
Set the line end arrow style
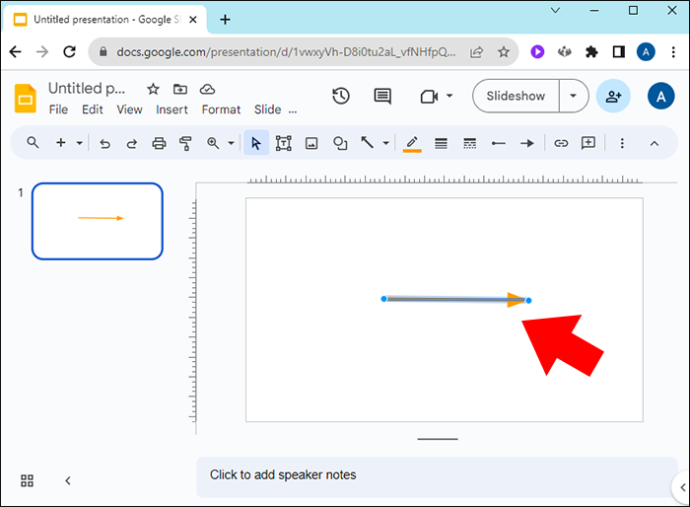527,143
